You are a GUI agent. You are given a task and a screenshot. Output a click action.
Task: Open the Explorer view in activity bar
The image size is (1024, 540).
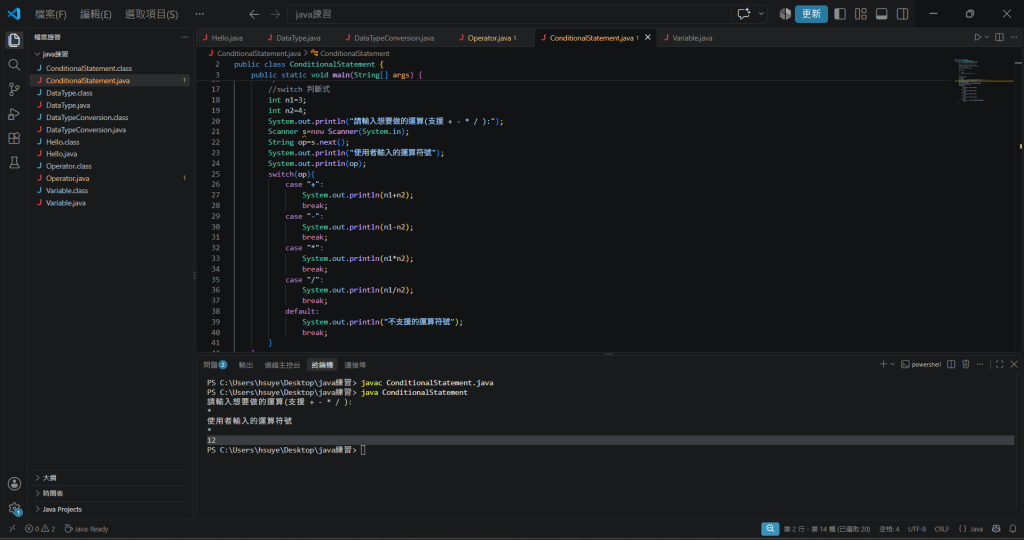tap(14, 40)
